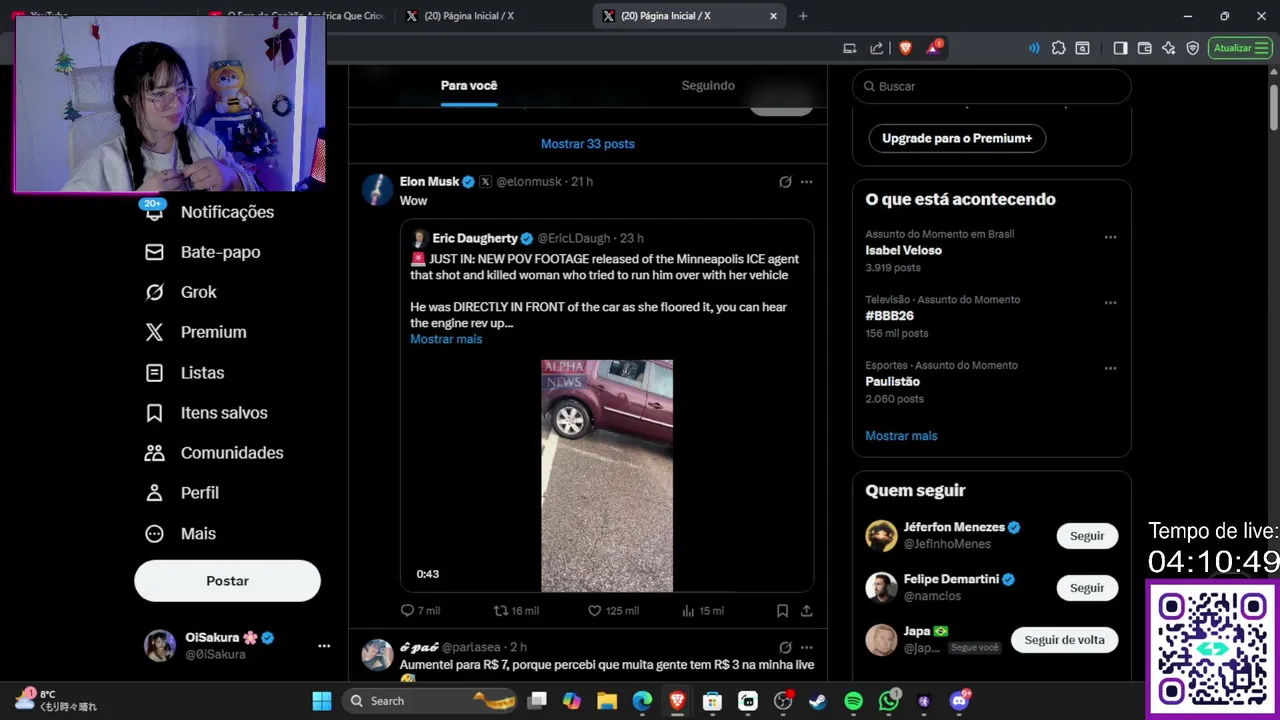Click Notificações menu label
The width and height of the screenshot is (1280, 720).
[227, 212]
